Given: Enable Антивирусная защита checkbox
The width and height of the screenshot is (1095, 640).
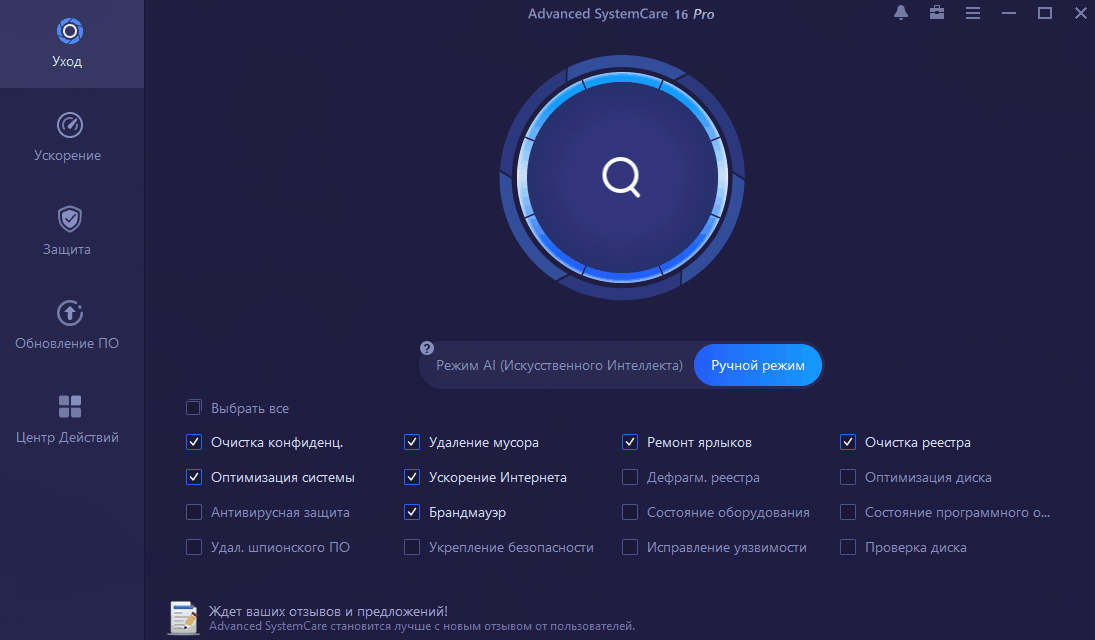Looking at the screenshot, I should click(193, 512).
